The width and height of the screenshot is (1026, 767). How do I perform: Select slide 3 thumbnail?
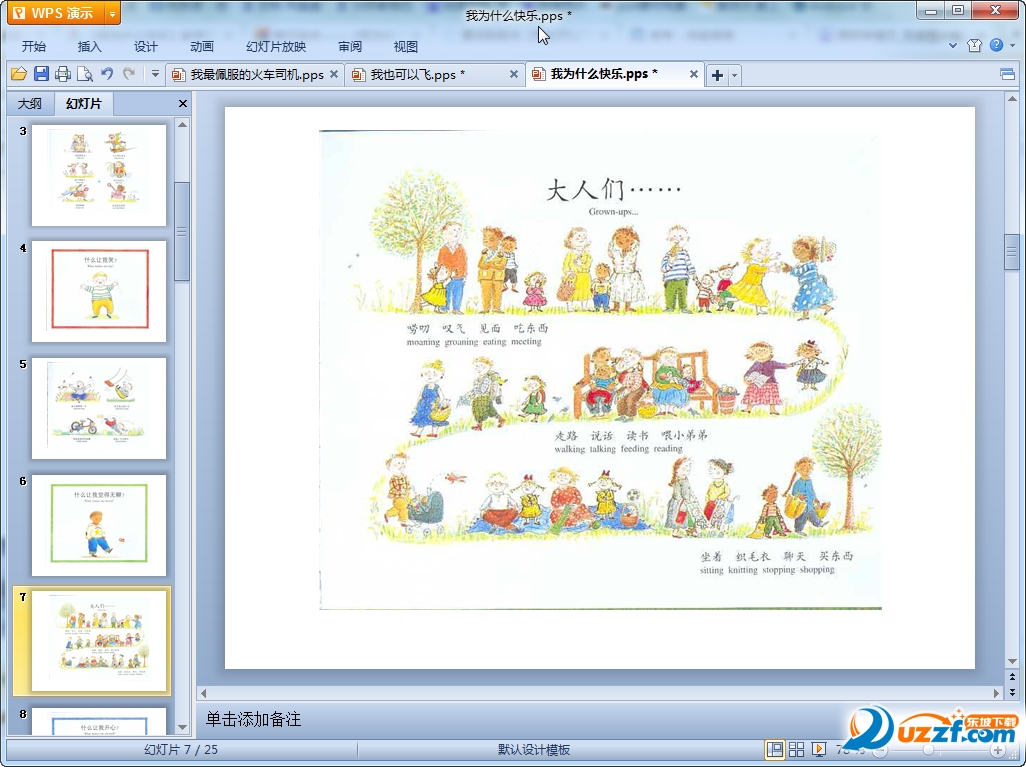click(x=99, y=175)
